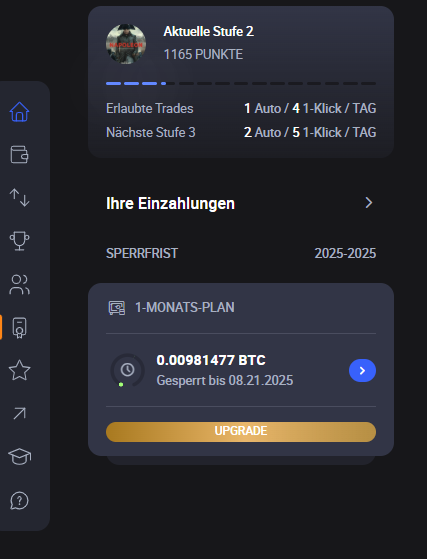Open the graduation cap academy icon
Viewport: 427px width, 559px height.
point(19,456)
